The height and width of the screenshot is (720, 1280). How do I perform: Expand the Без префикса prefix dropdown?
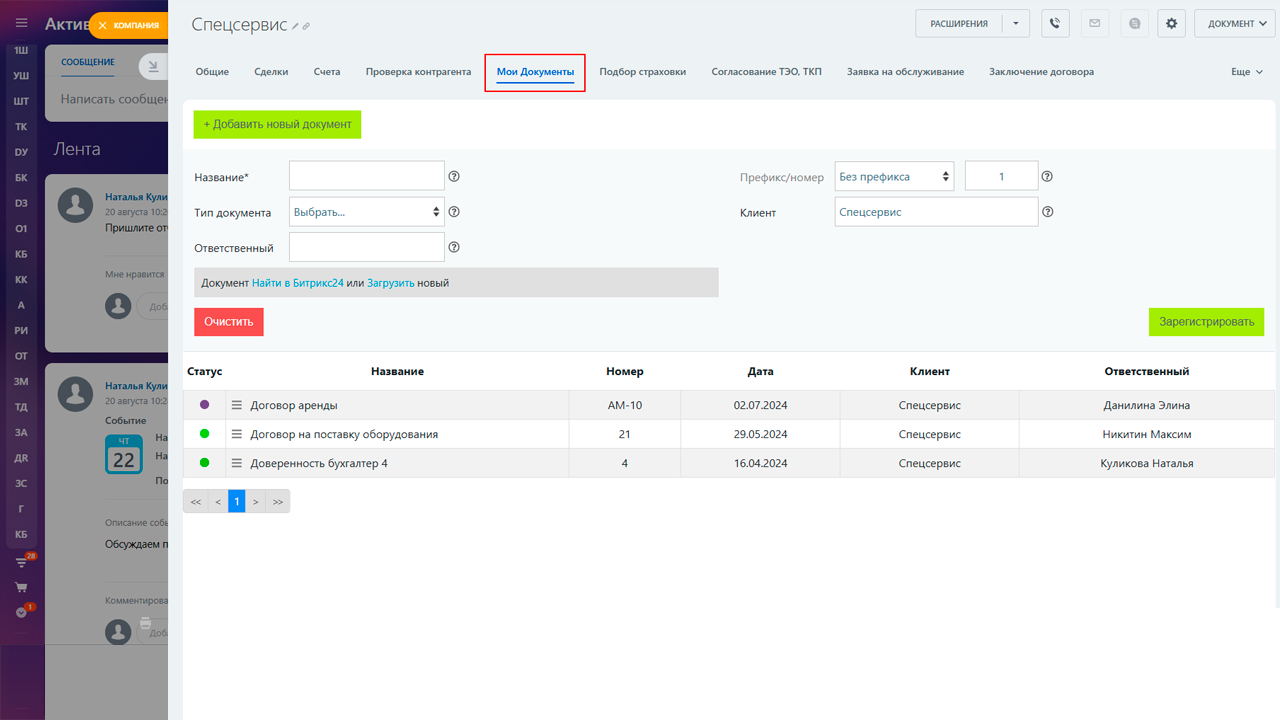click(894, 177)
